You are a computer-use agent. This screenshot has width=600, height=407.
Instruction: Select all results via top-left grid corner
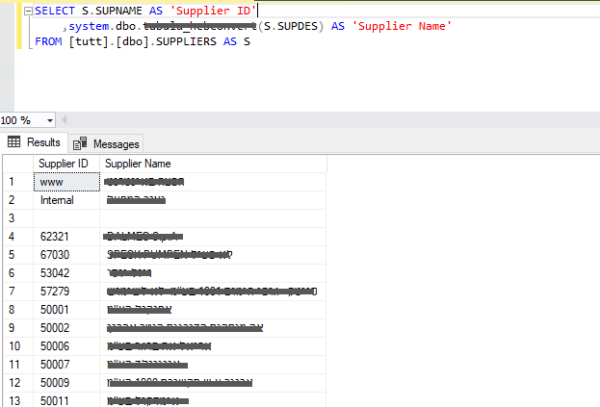(17, 163)
